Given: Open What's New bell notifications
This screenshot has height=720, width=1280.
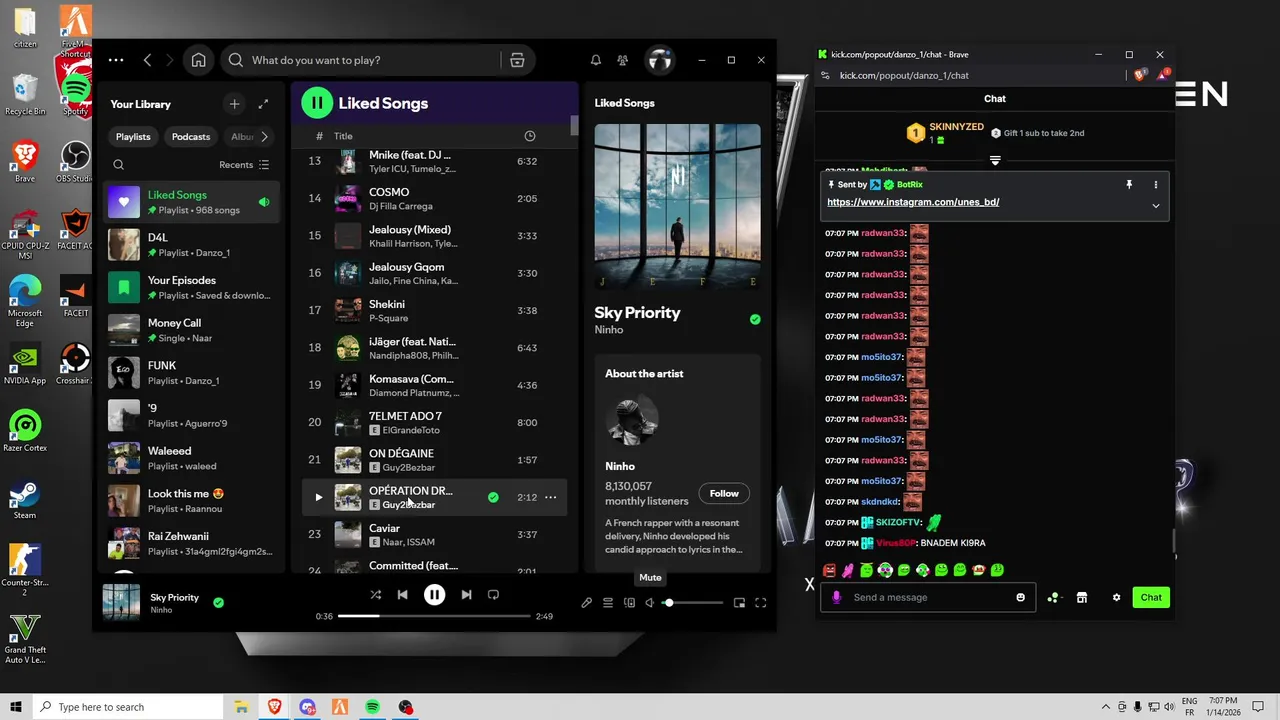Looking at the screenshot, I should (x=596, y=60).
